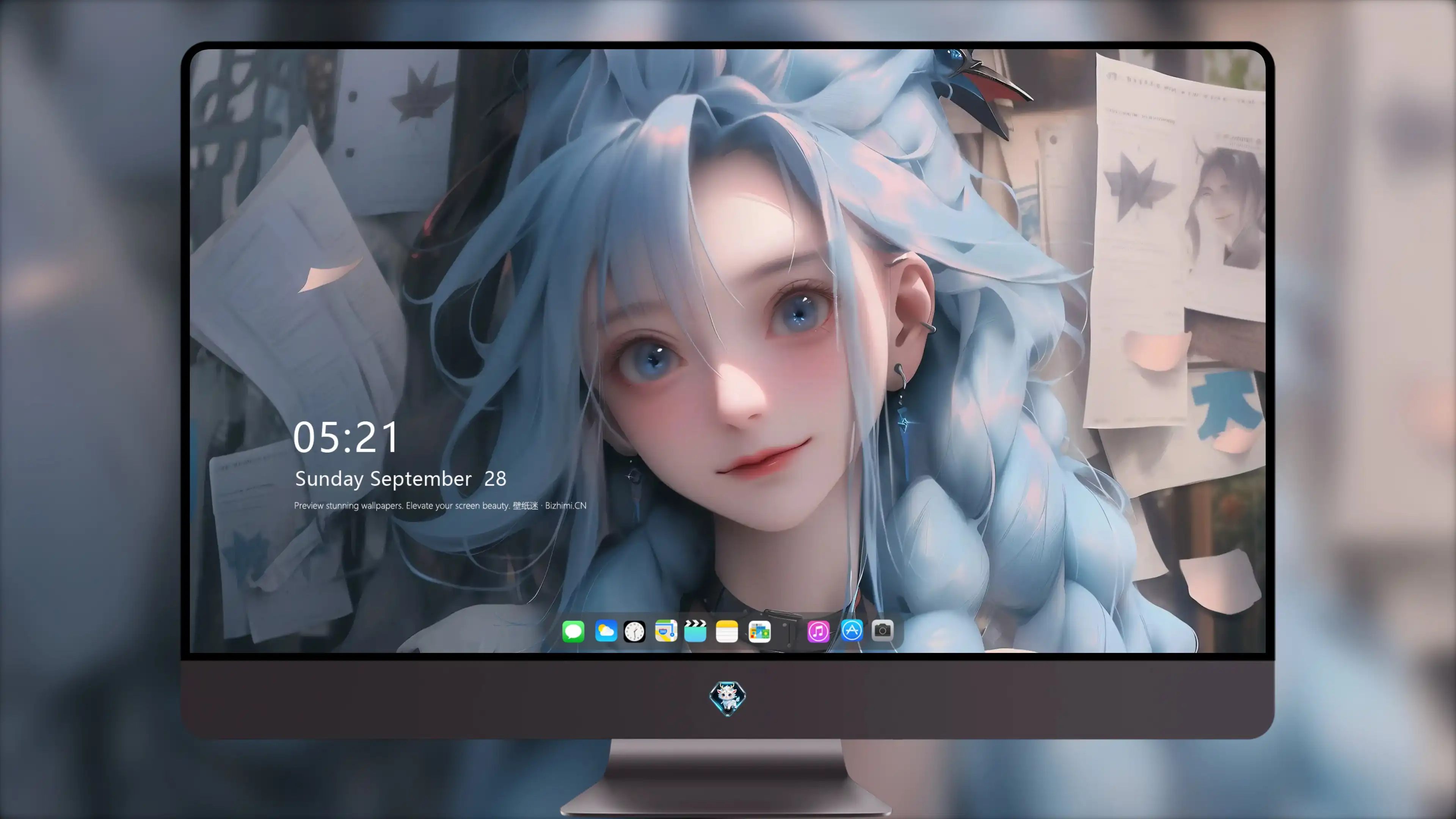1456x819 pixels.
Task: Launch the Weather app from the dock
Action: (x=606, y=631)
